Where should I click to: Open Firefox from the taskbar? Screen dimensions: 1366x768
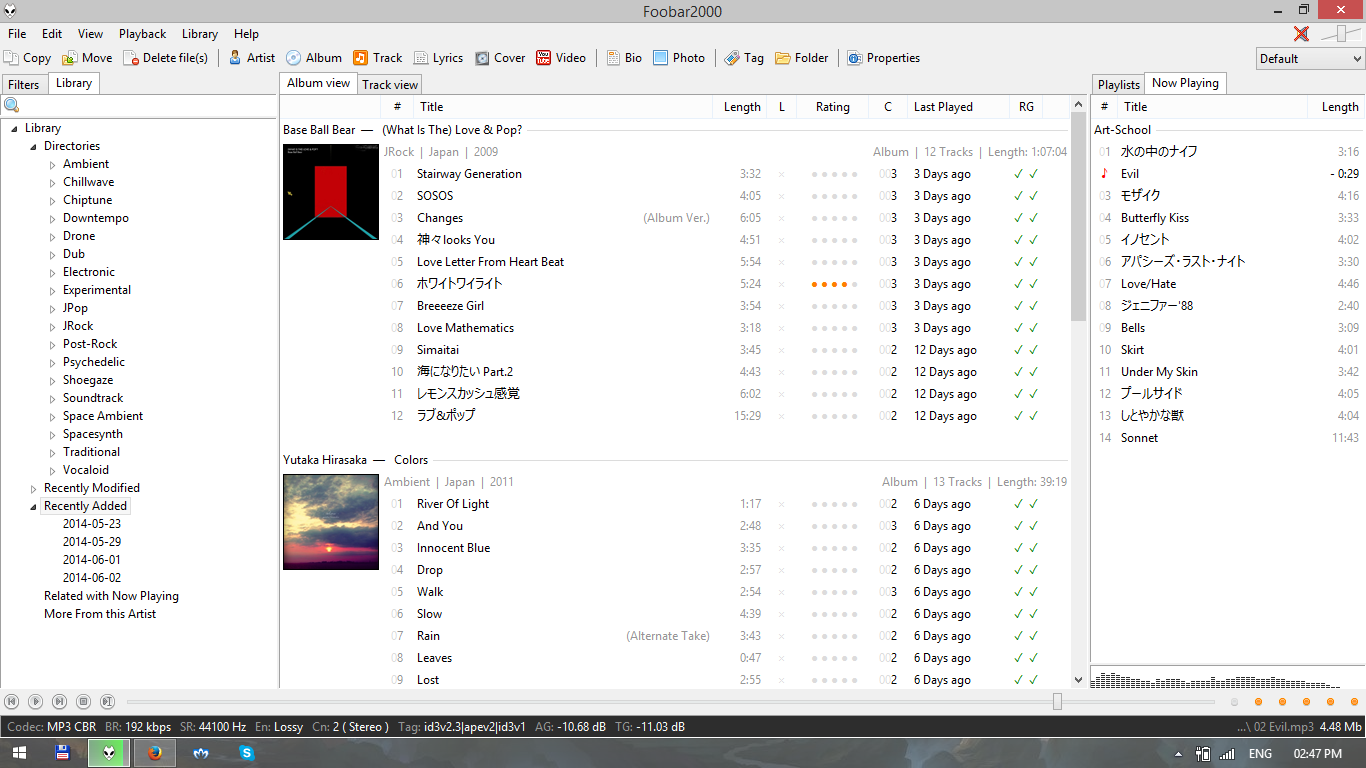tap(155, 753)
